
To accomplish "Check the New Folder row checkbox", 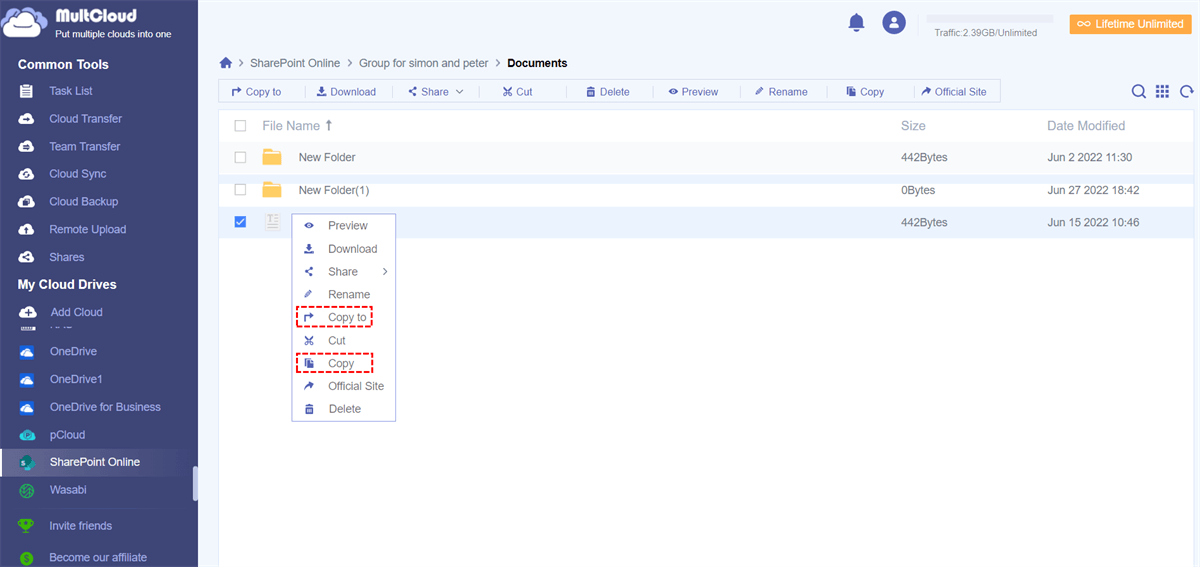I will (x=240, y=157).
